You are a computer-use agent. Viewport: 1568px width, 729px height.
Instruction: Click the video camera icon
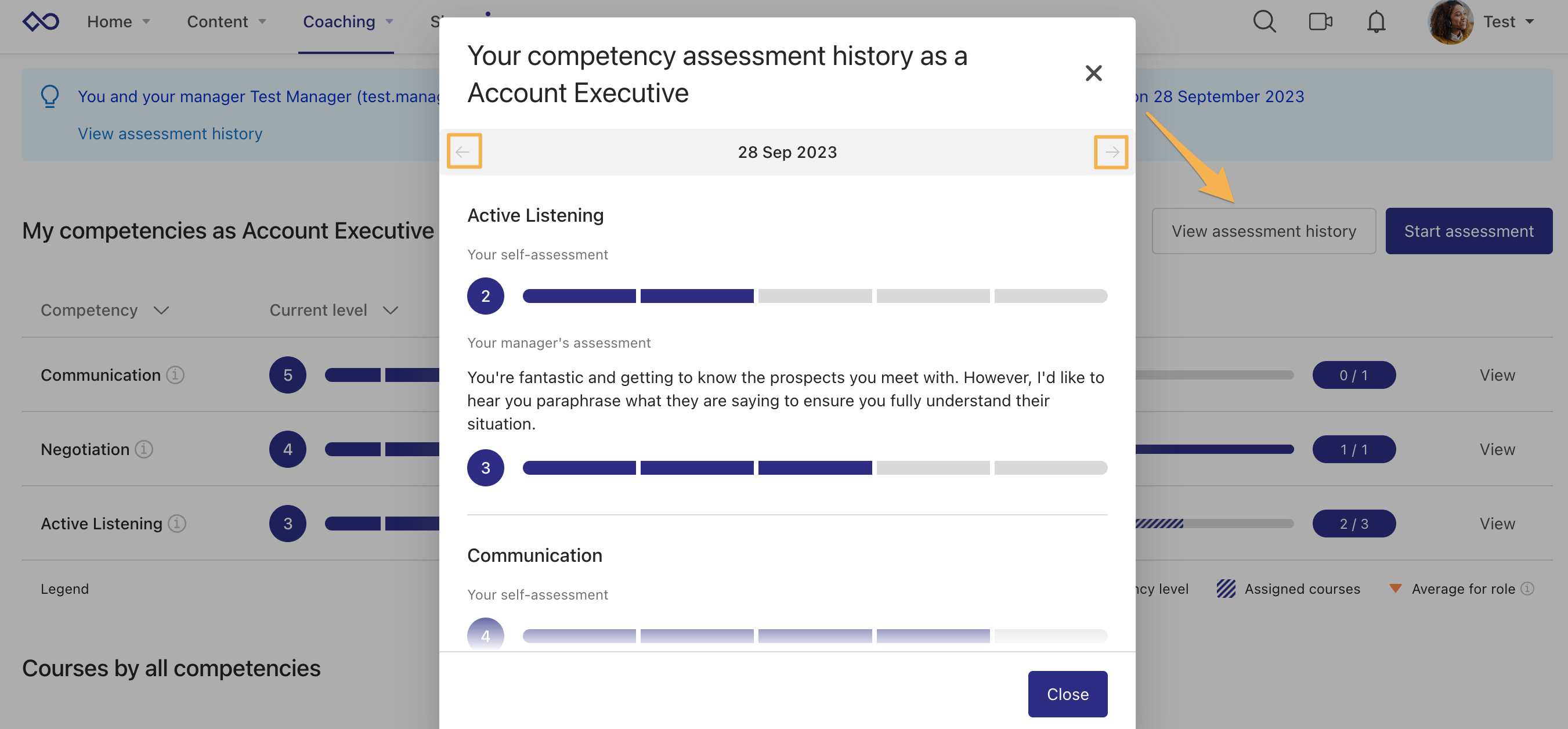point(1320,21)
